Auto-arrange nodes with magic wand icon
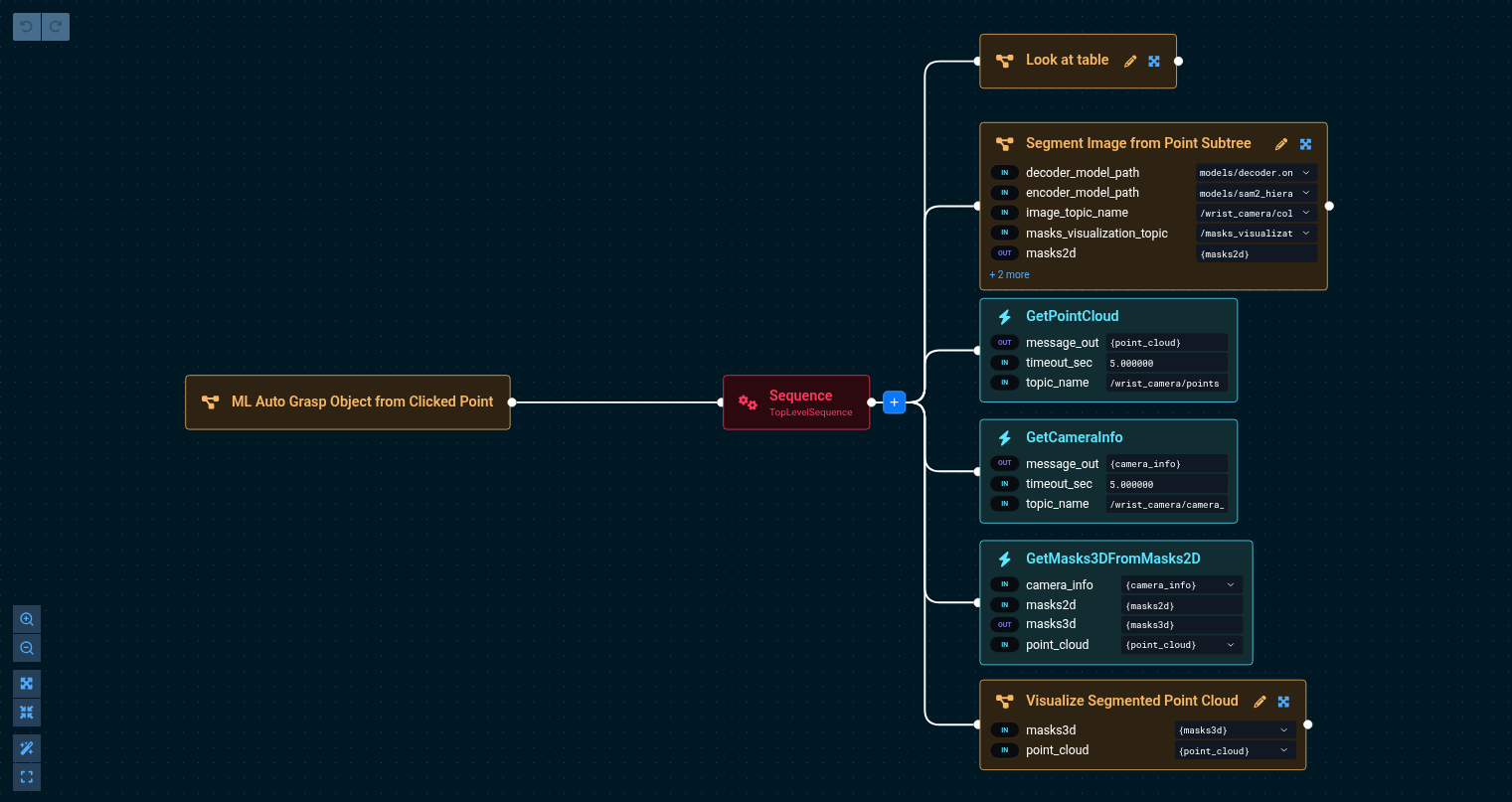Viewport: 1512px width, 802px height. click(27, 748)
